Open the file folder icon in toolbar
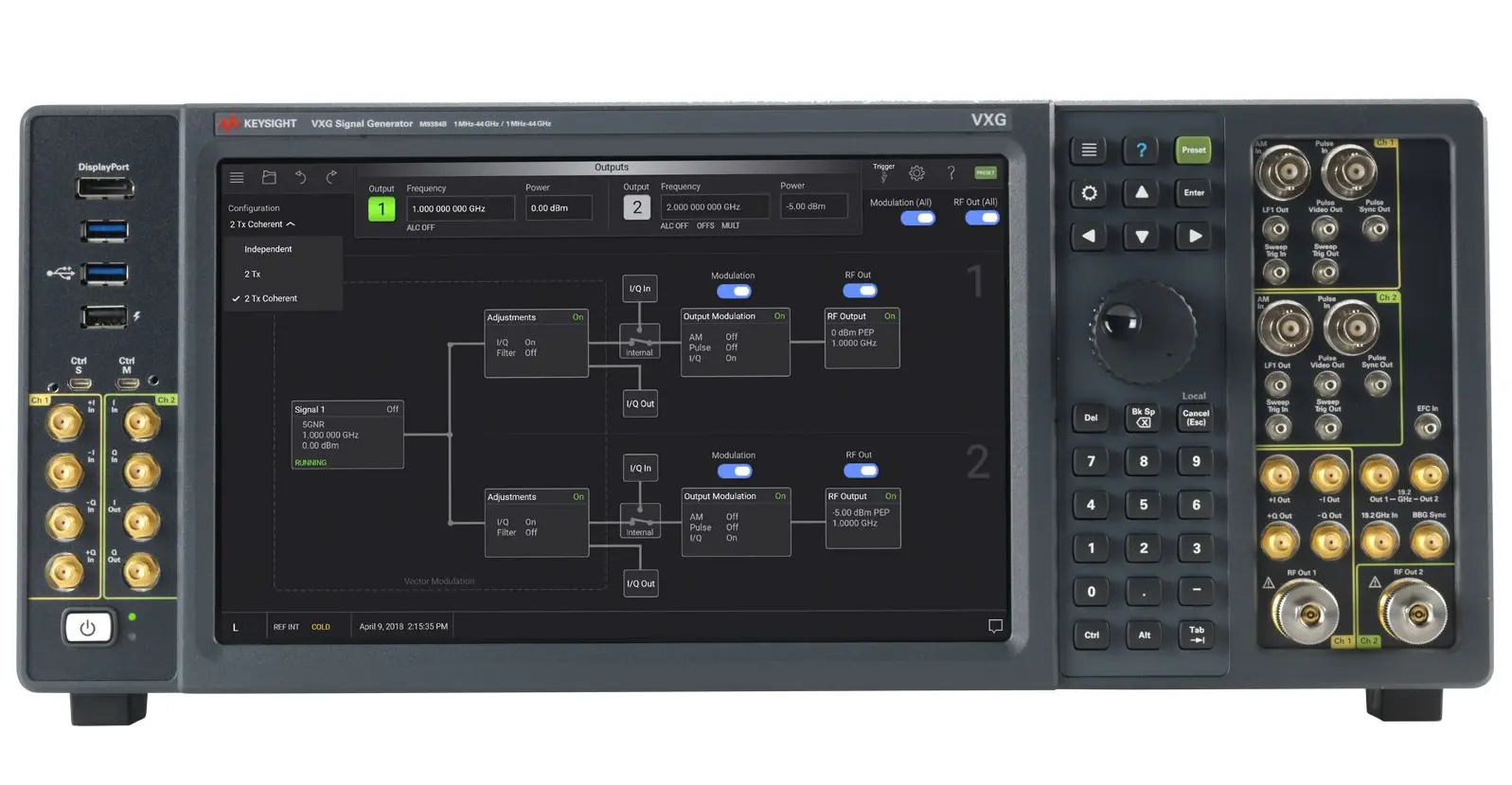This screenshot has width=1512, height=785. (x=269, y=177)
